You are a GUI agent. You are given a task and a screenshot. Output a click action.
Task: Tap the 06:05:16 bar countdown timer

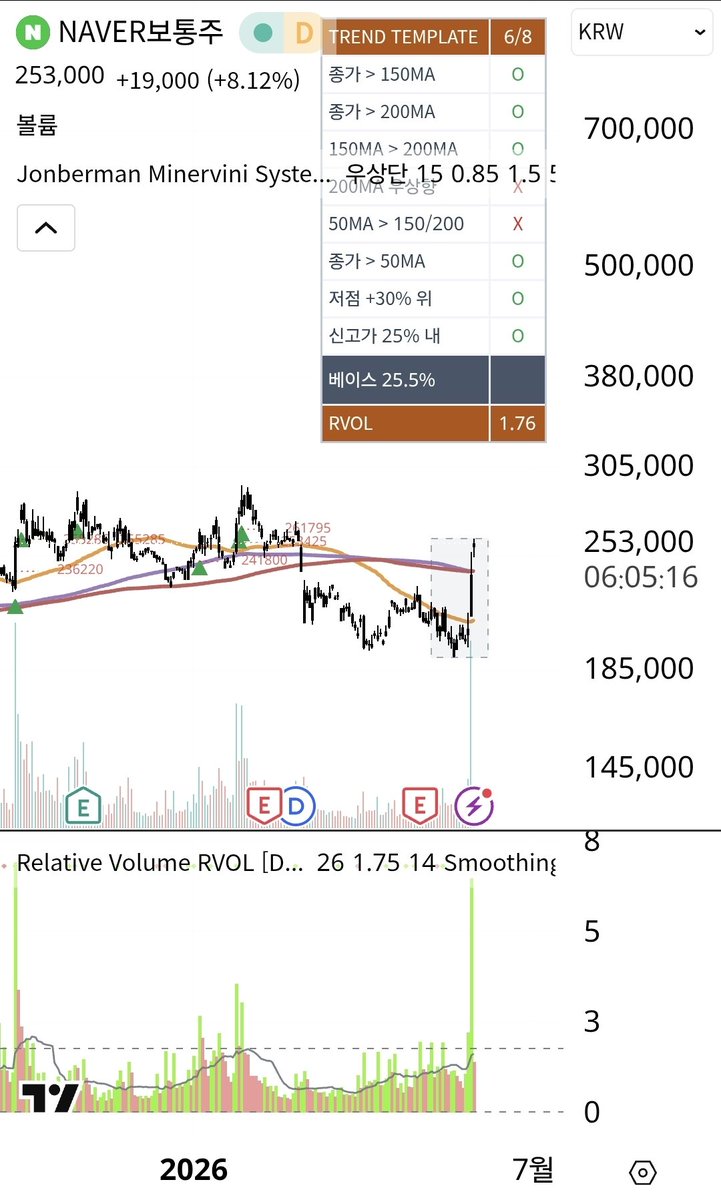point(641,577)
